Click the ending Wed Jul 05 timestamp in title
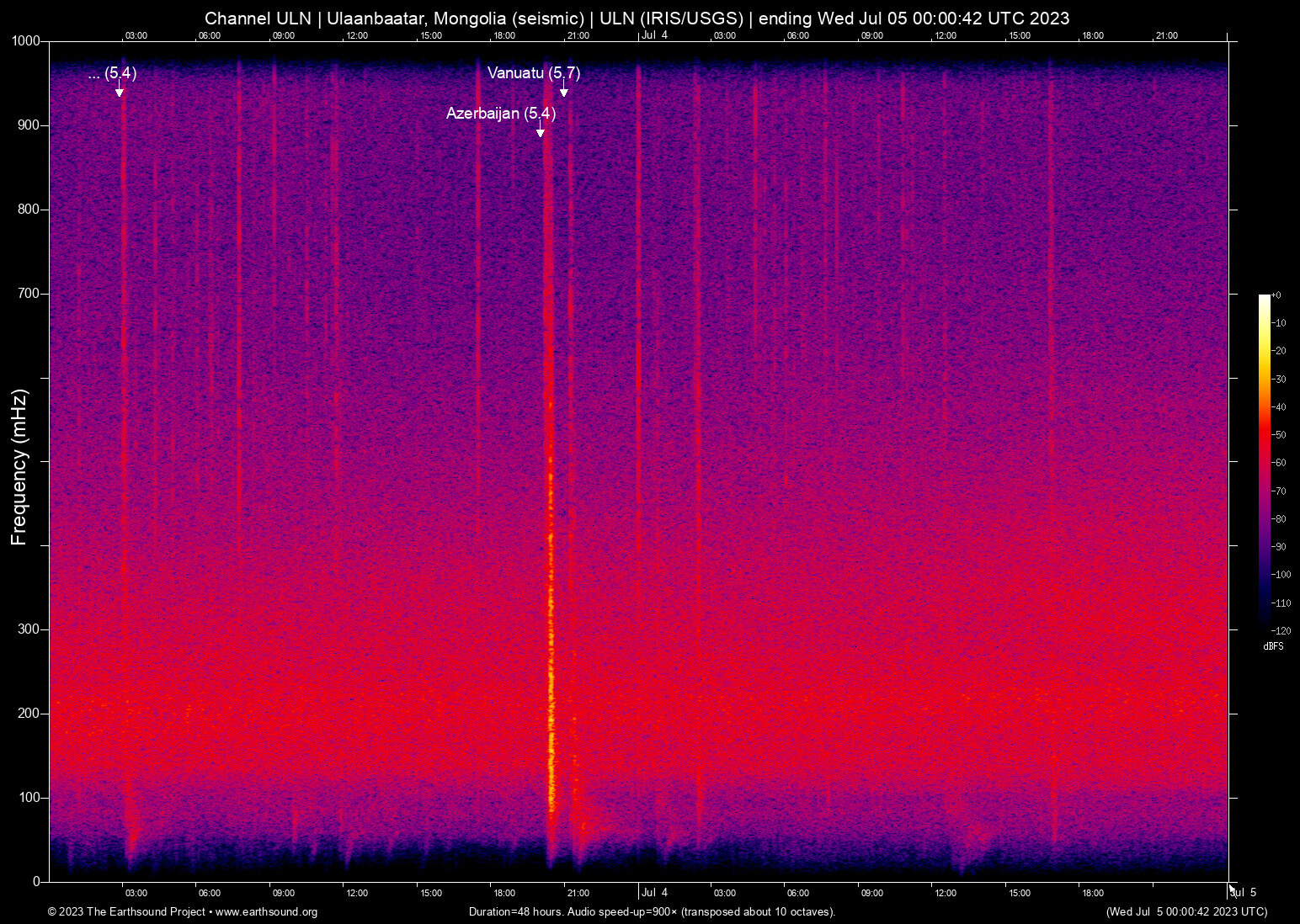The height and width of the screenshot is (924, 1300). [x=917, y=18]
